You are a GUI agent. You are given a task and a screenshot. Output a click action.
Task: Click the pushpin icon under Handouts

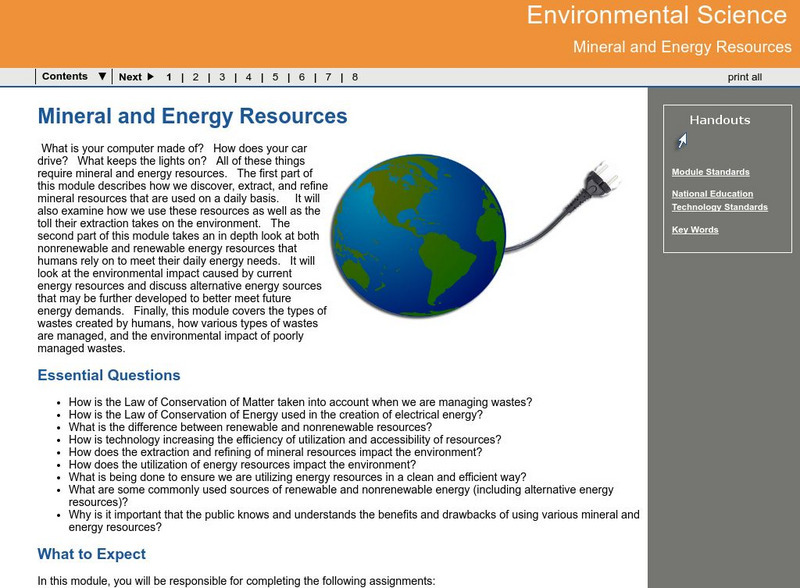[x=681, y=142]
